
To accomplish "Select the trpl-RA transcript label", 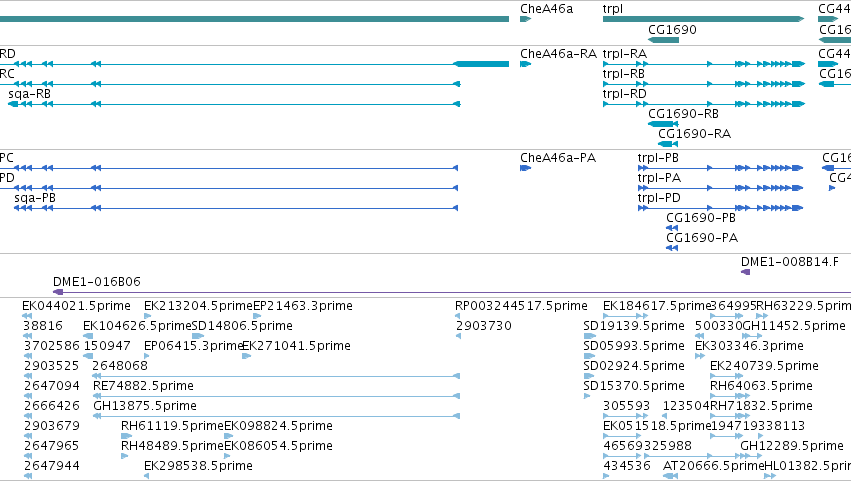I will tap(625, 54).
